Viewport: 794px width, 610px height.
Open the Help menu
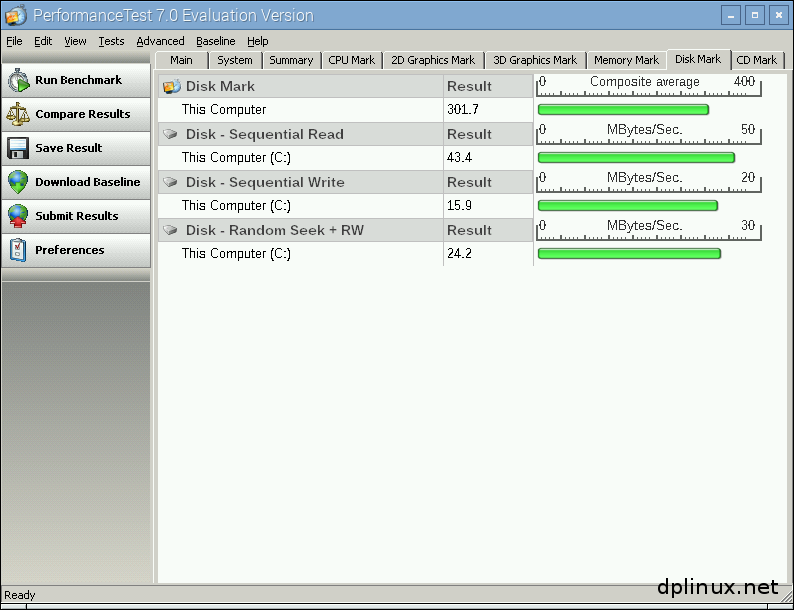click(258, 41)
